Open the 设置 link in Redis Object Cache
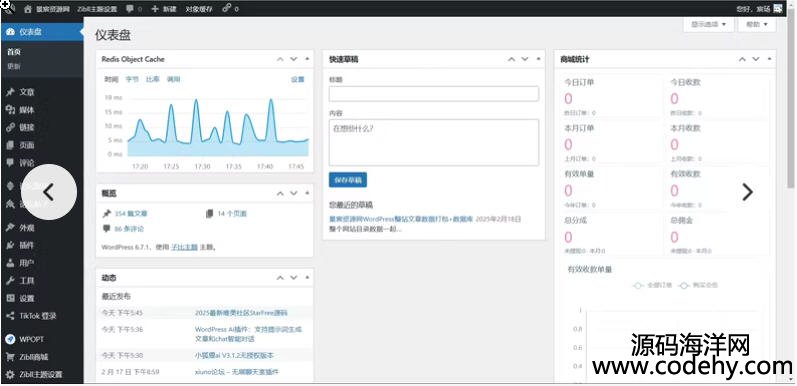Screen dimensions: 797x386 pos(298,79)
